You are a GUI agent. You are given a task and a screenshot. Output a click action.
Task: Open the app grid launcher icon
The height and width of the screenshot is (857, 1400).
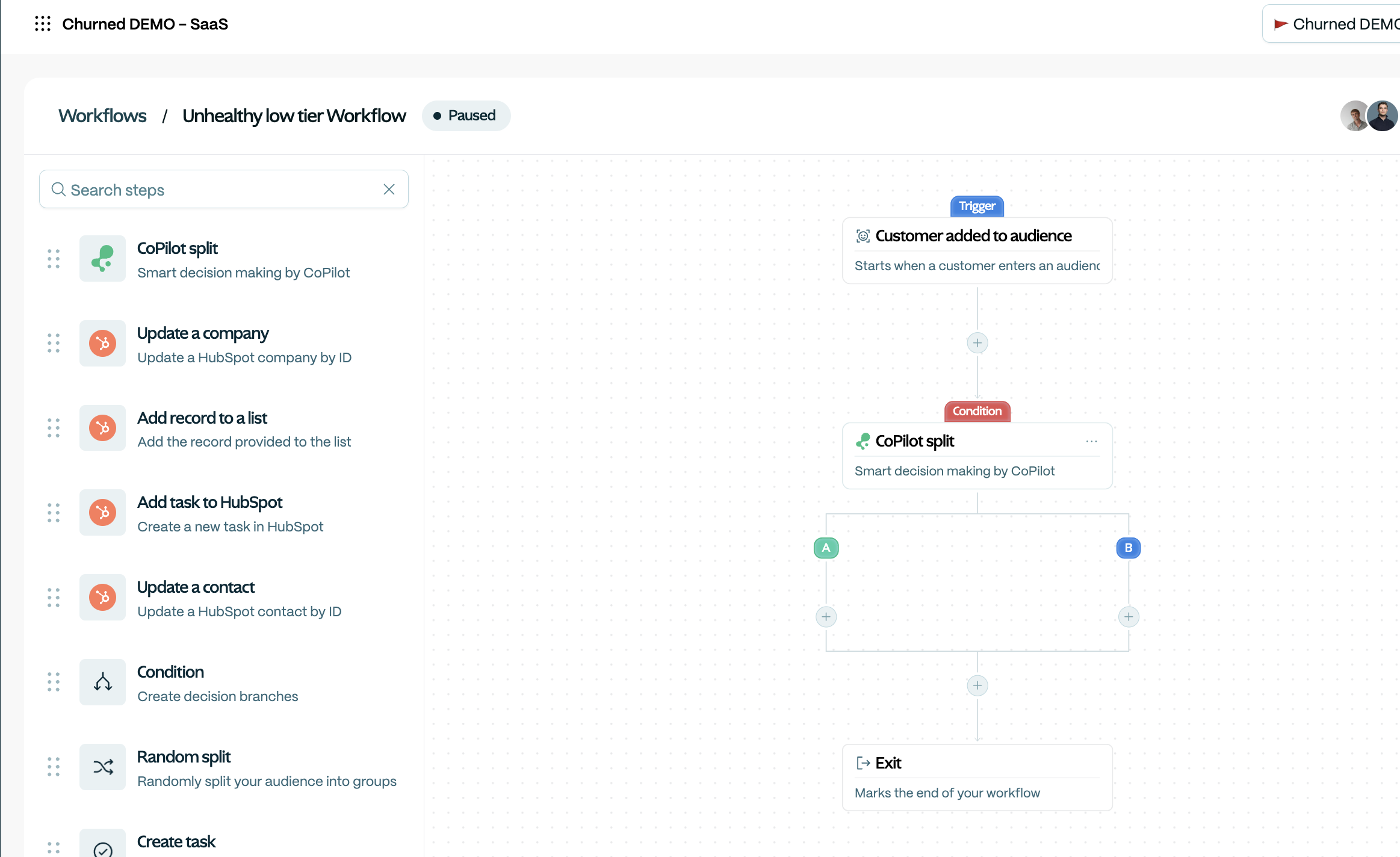(42, 24)
